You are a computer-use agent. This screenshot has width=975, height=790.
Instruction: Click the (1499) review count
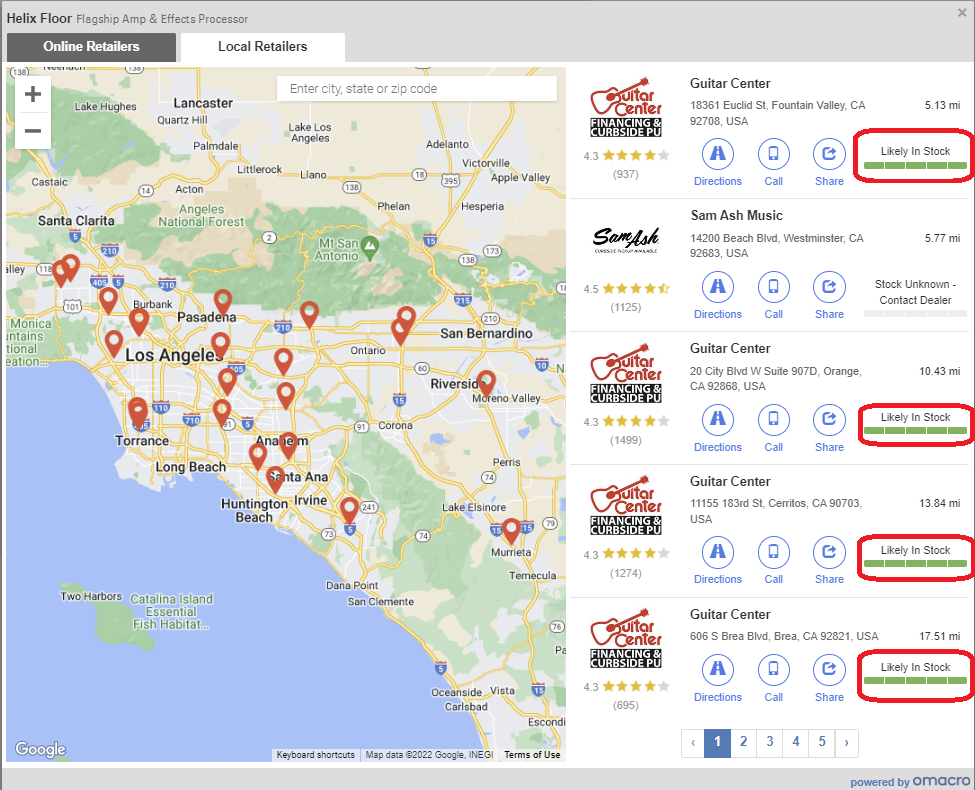(x=626, y=440)
